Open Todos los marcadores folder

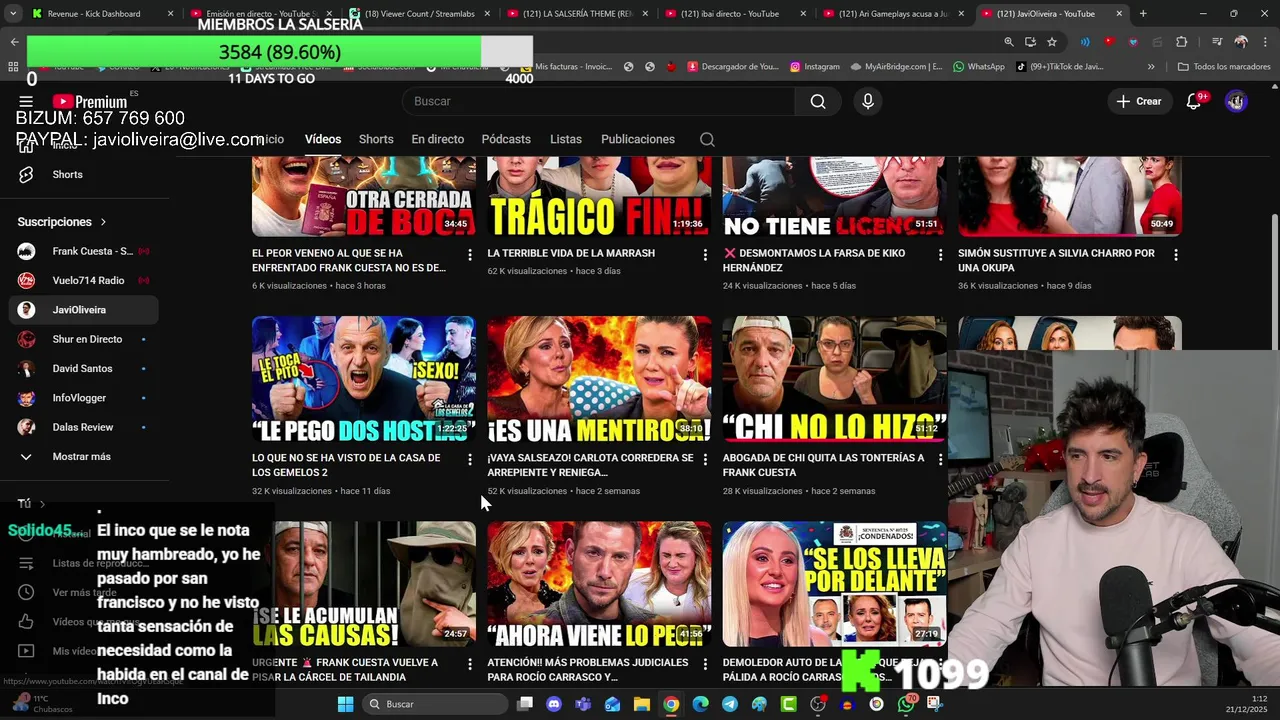point(1224,66)
